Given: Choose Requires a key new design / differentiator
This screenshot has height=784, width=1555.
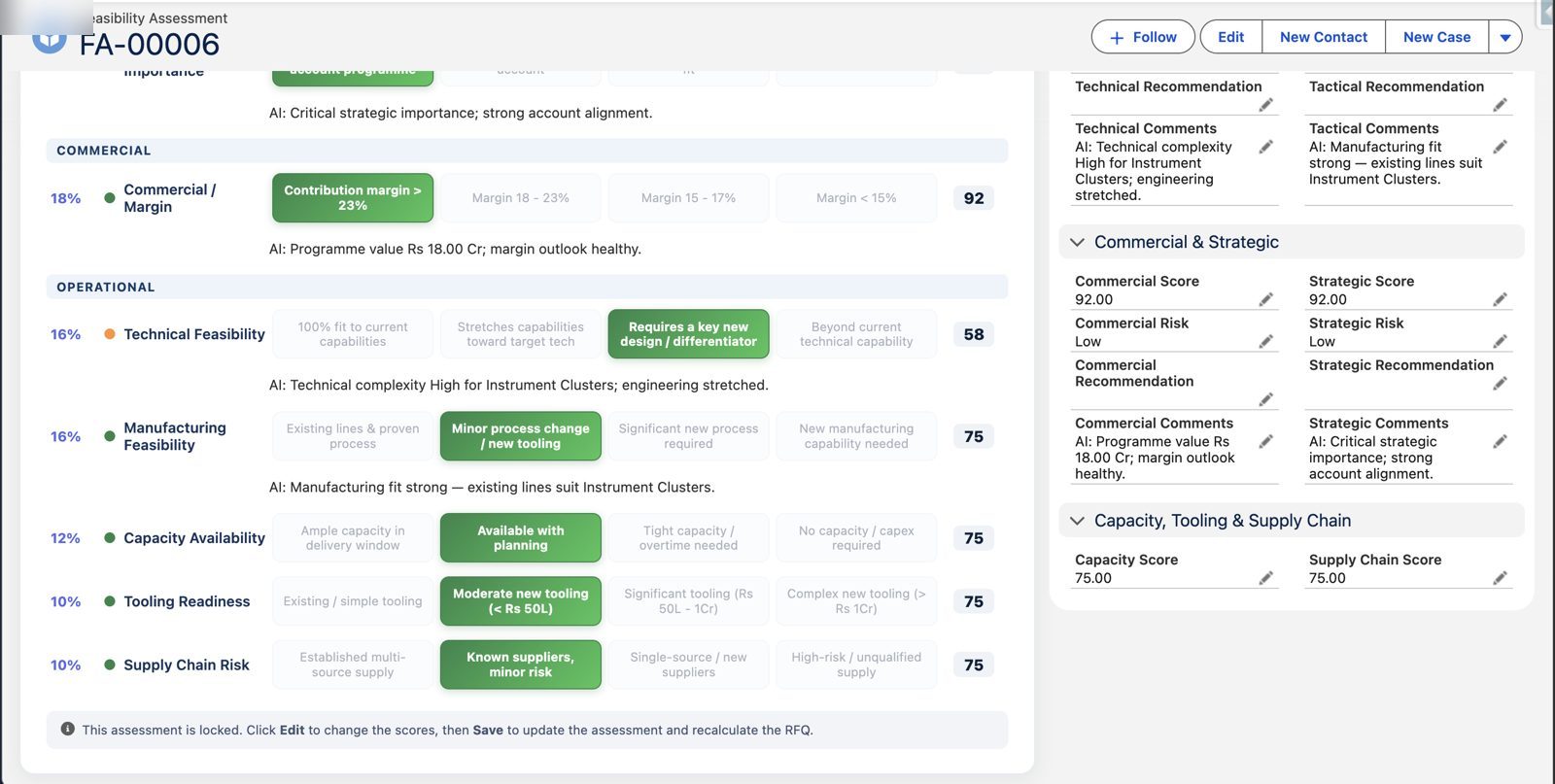Looking at the screenshot, I should pyautogui.click(x=688, y=334).
